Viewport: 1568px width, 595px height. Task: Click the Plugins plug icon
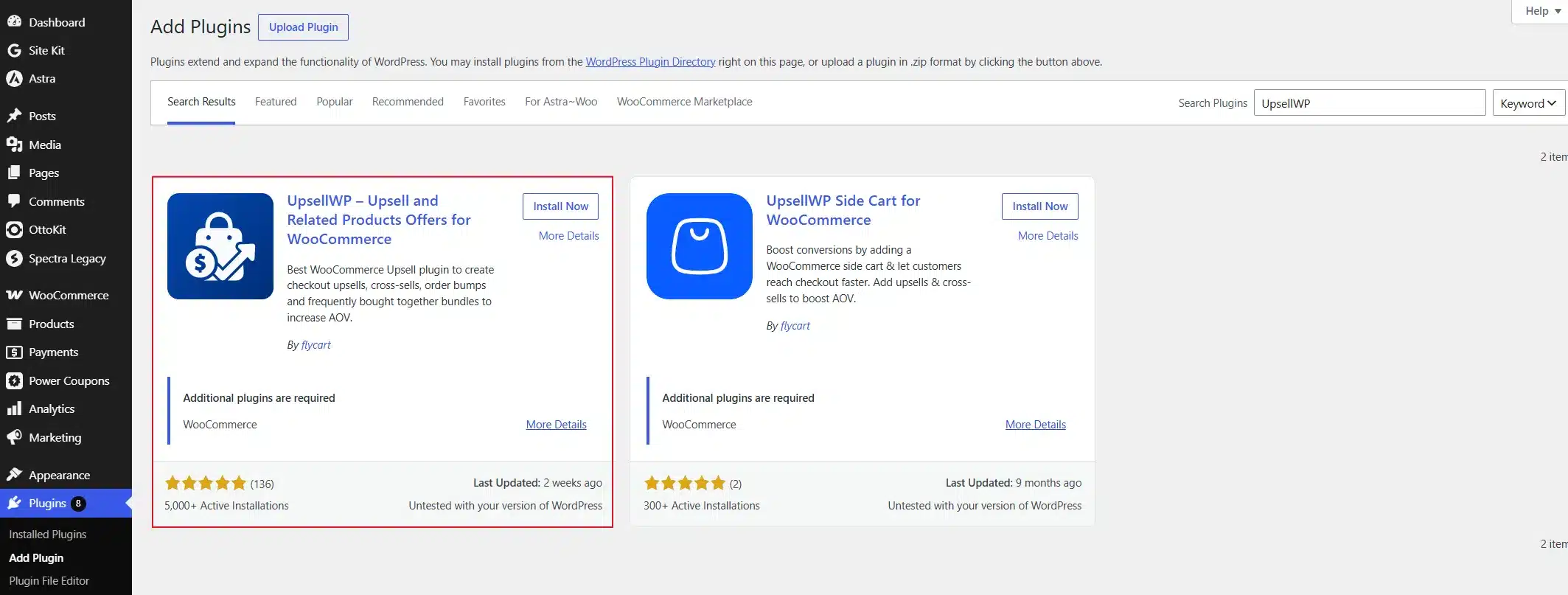click(x=14, y=503)
